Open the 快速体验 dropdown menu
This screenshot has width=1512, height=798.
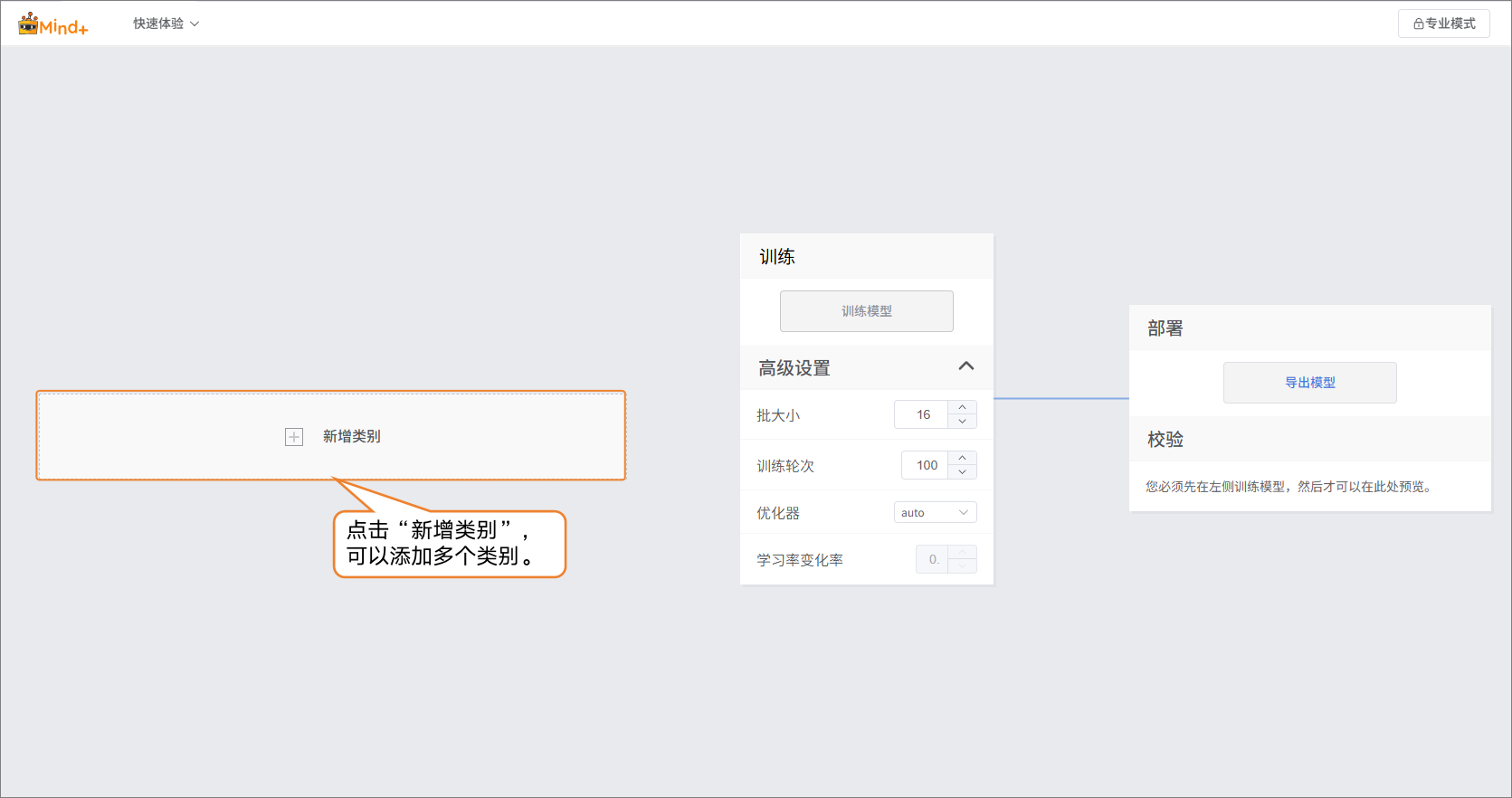pos(166,24)
